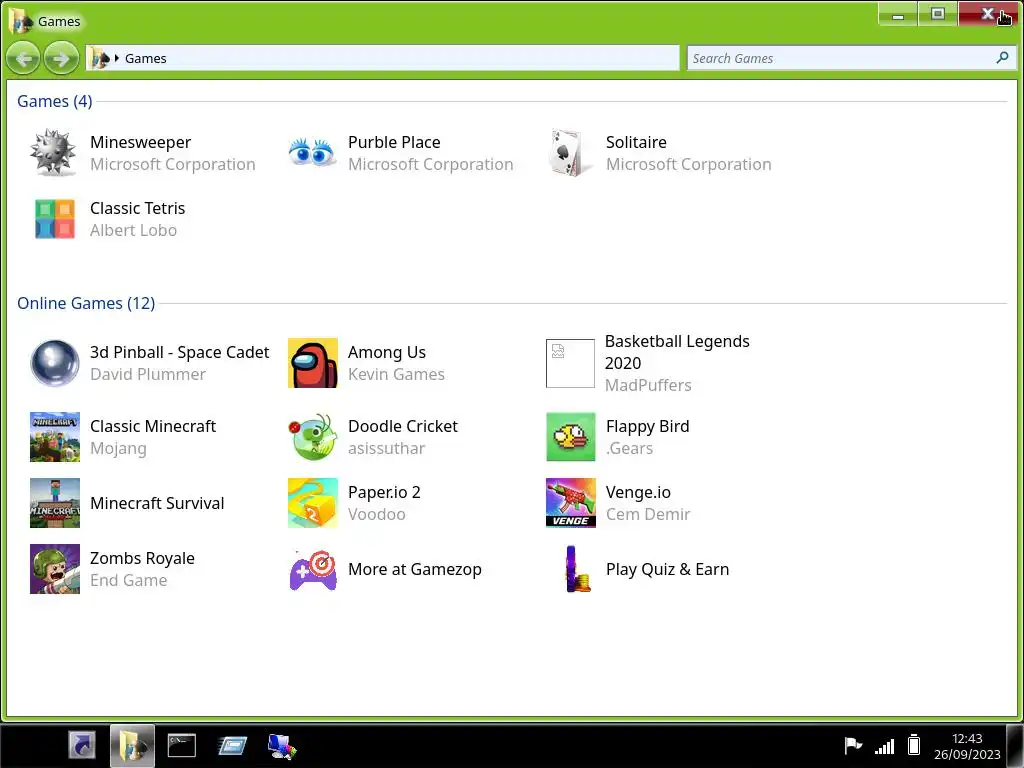This screenshot has height=768, width=1024.
Task: Select the Solitaire title text
Action: tap(636, 142)
